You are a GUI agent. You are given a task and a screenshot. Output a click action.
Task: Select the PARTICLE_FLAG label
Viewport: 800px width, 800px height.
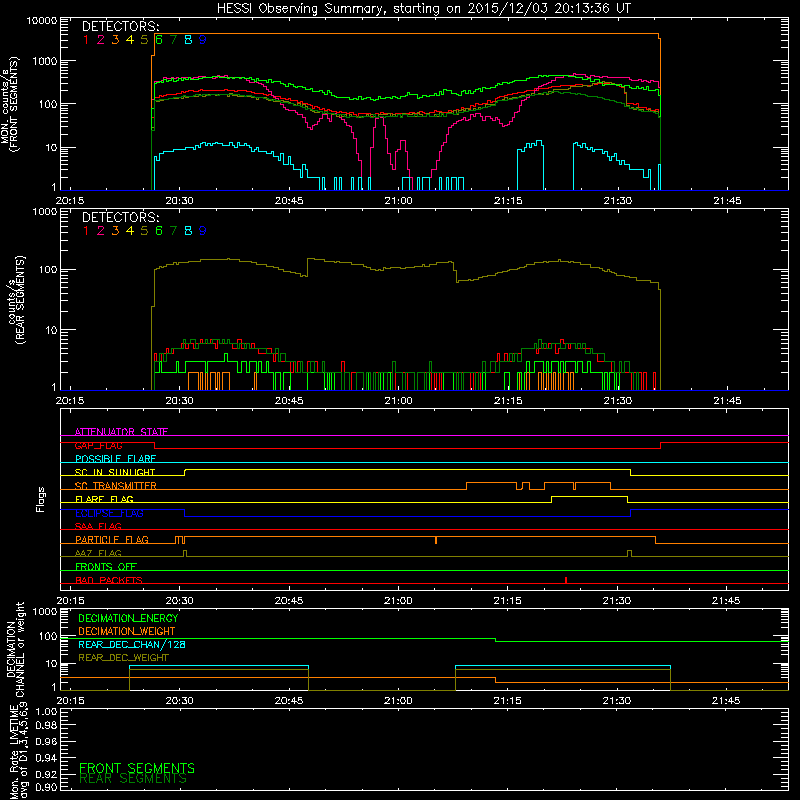[x=112, y=540]
